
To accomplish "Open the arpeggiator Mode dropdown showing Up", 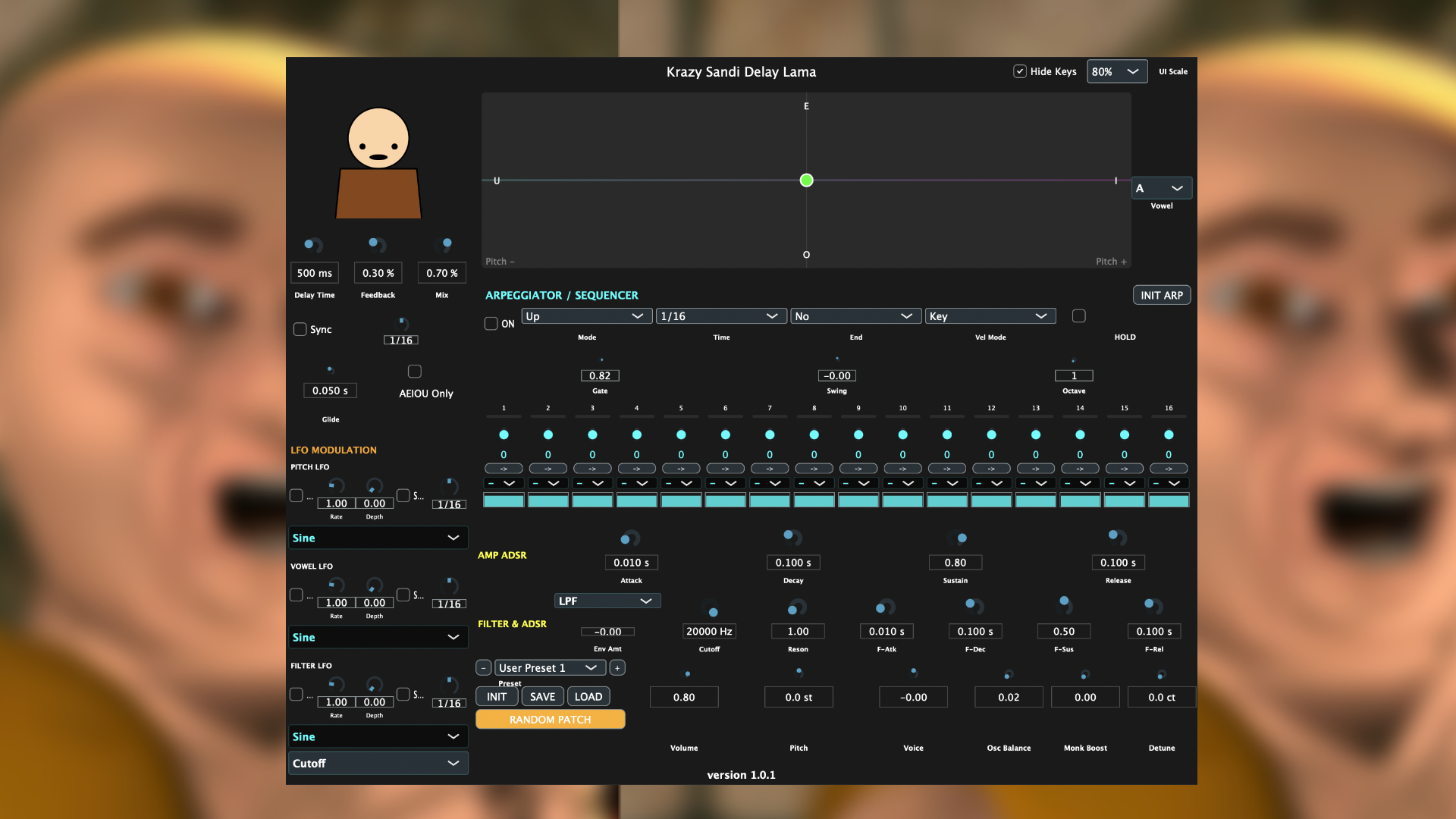I will (585, 316).
